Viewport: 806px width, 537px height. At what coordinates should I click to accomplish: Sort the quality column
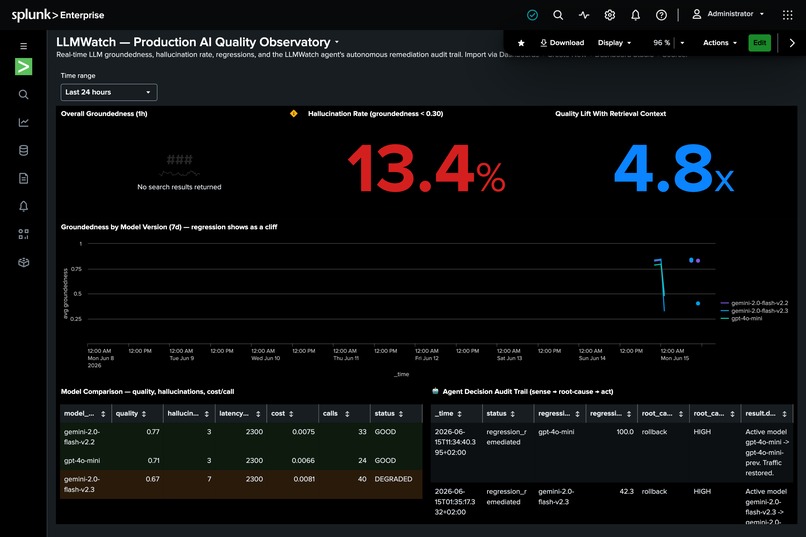tap(144, 414)
